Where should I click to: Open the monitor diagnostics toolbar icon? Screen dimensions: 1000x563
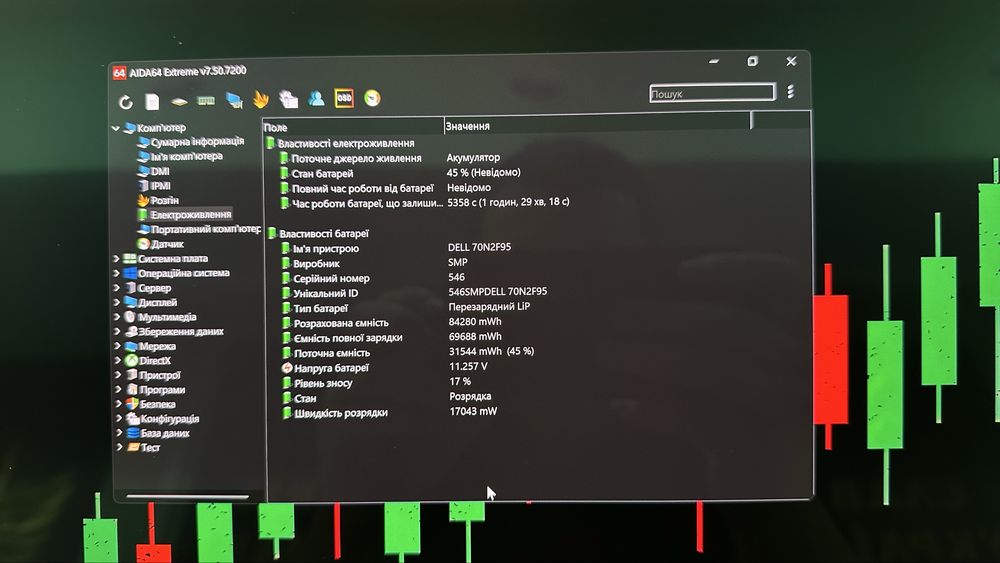point(233,100)
